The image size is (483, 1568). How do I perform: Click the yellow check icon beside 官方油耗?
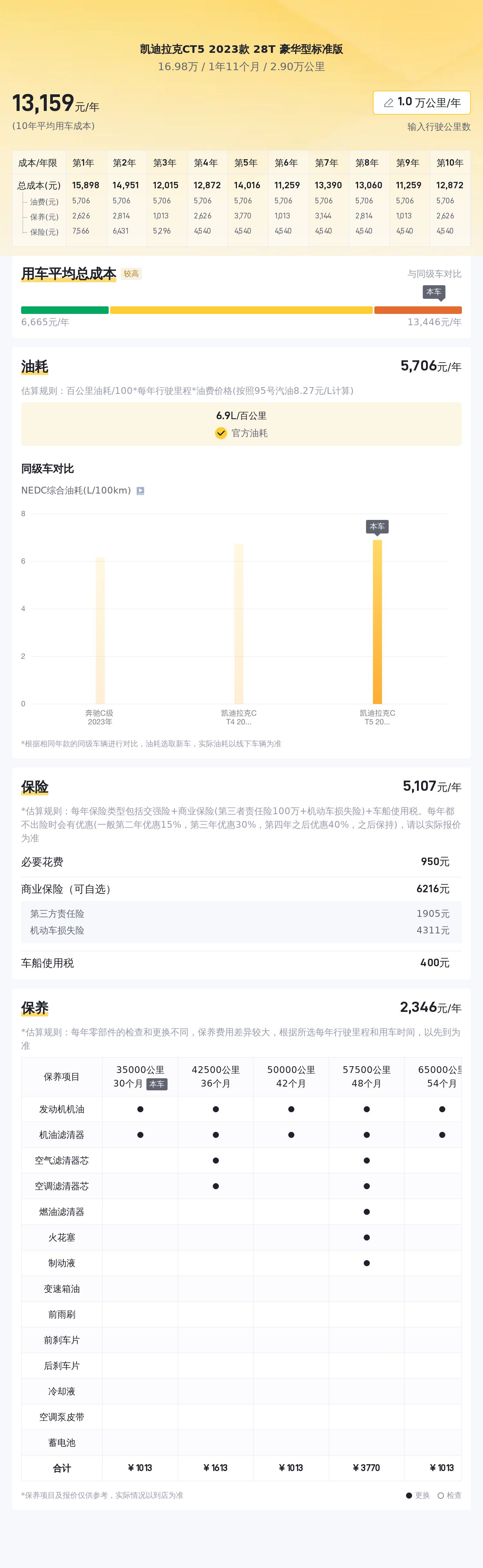click(x=221, y=433)
